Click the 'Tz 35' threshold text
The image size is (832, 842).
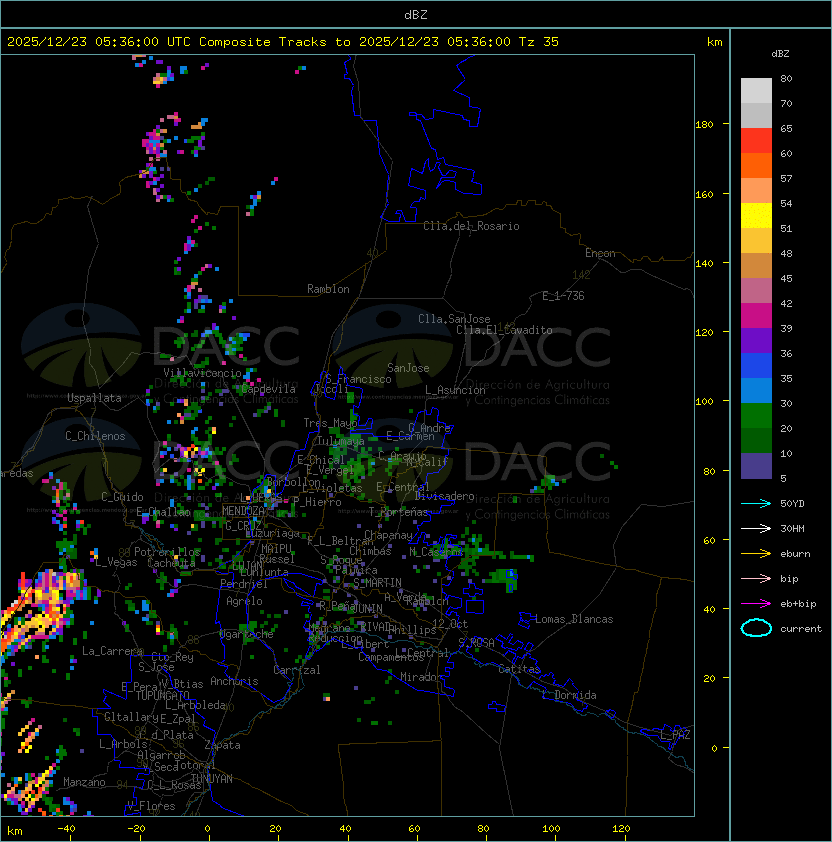tap(539, 42)
